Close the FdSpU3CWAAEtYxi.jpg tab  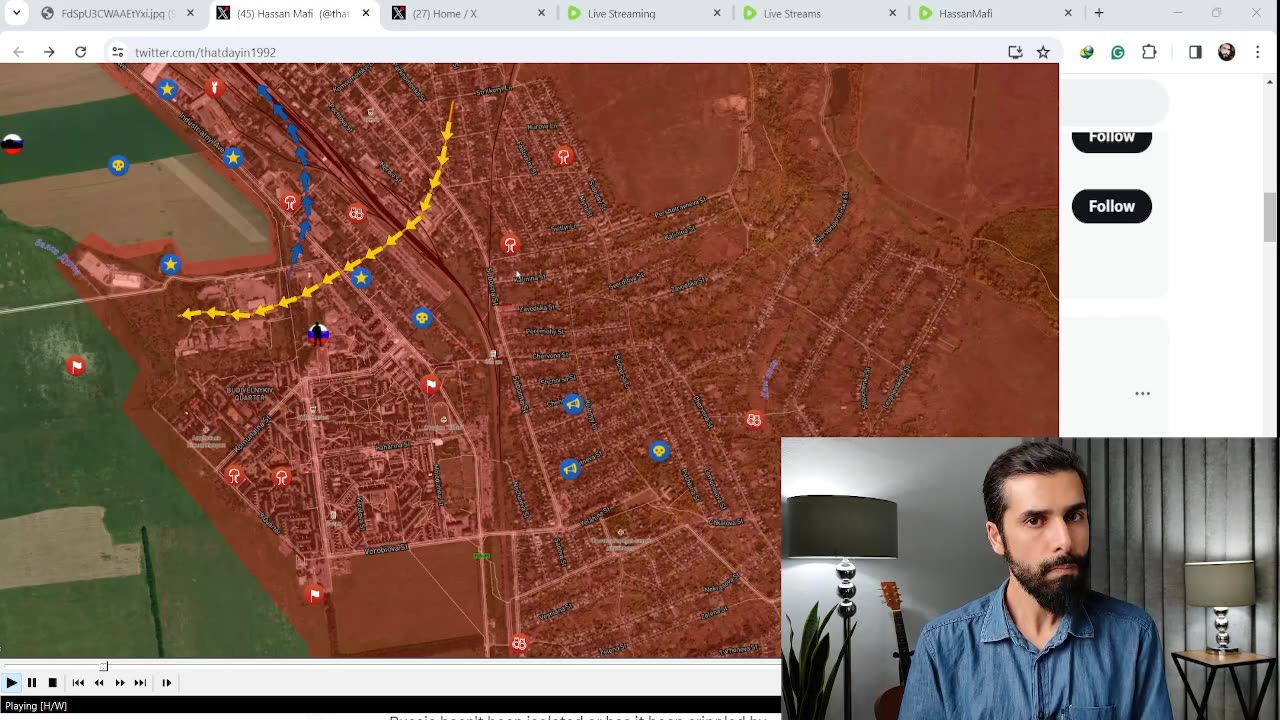coord(190,13)
